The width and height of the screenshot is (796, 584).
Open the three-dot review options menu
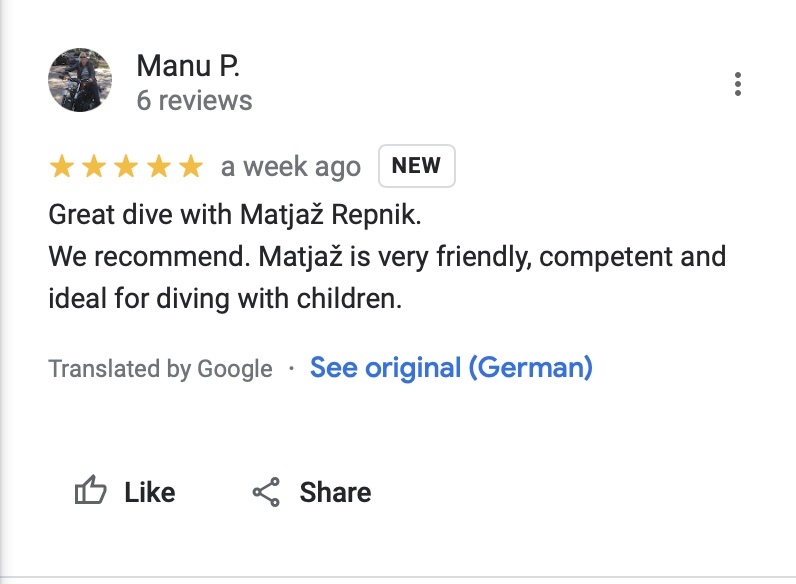738,84
